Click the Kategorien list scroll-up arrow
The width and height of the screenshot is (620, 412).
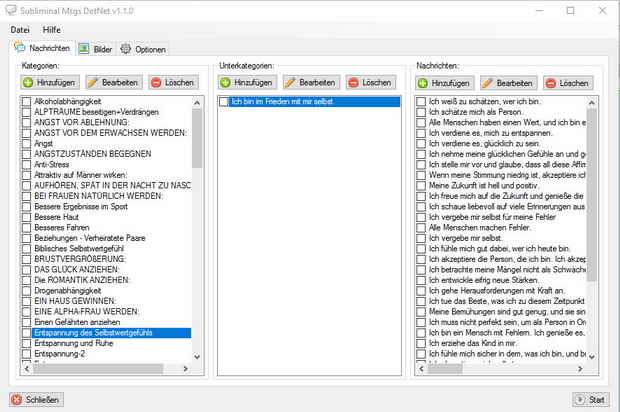pyautogui.click(x=197, y=103)
